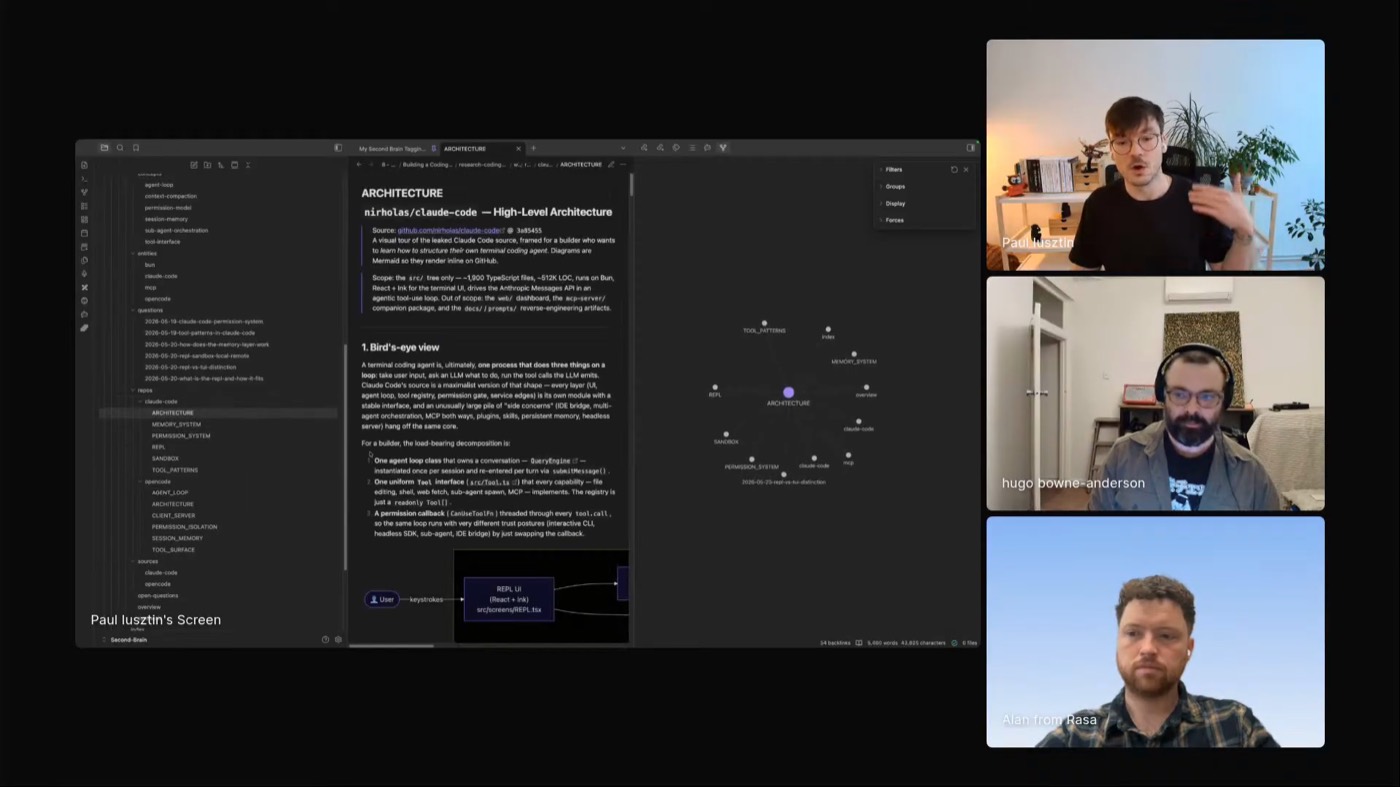This screenshot has height=787, width=1400.
Task: Click the '34 backlinks' status bar item
Action: [x=834, y=643]
